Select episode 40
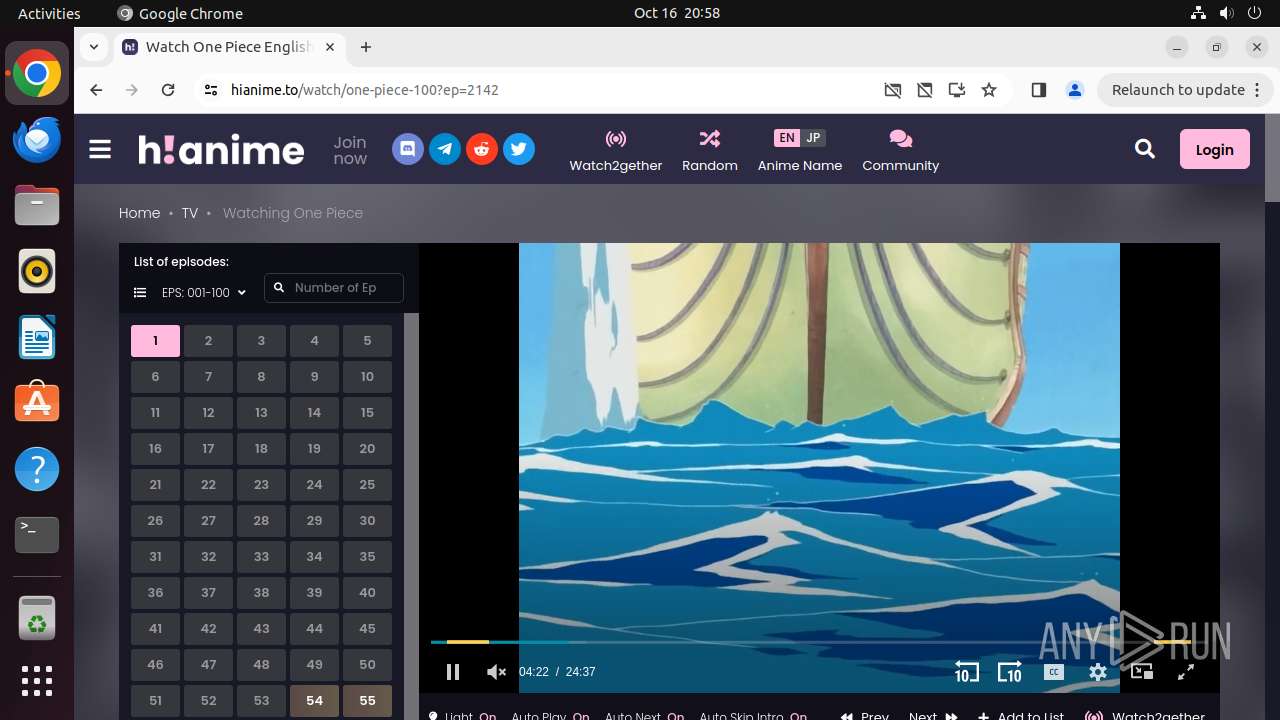The image size is (1280, 720). tap(367, 593)
